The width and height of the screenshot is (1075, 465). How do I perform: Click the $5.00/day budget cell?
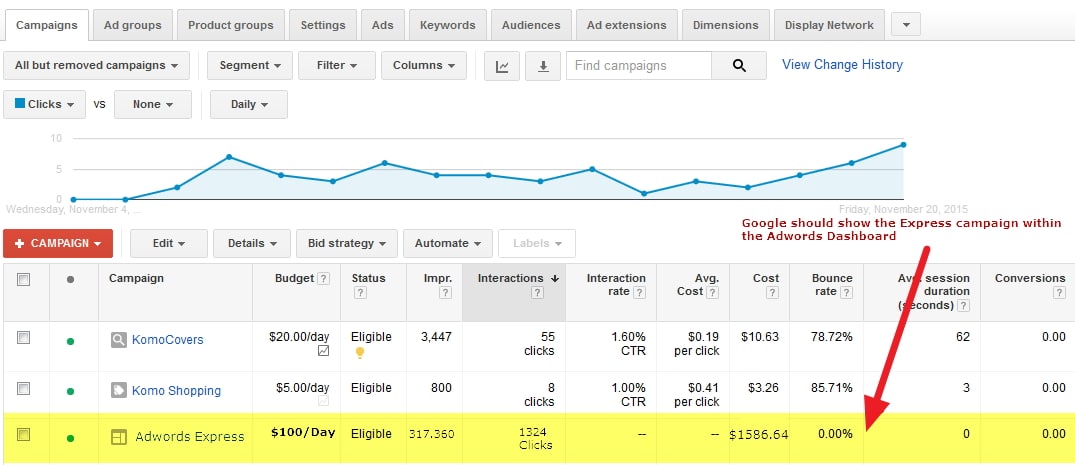point(303,388)
